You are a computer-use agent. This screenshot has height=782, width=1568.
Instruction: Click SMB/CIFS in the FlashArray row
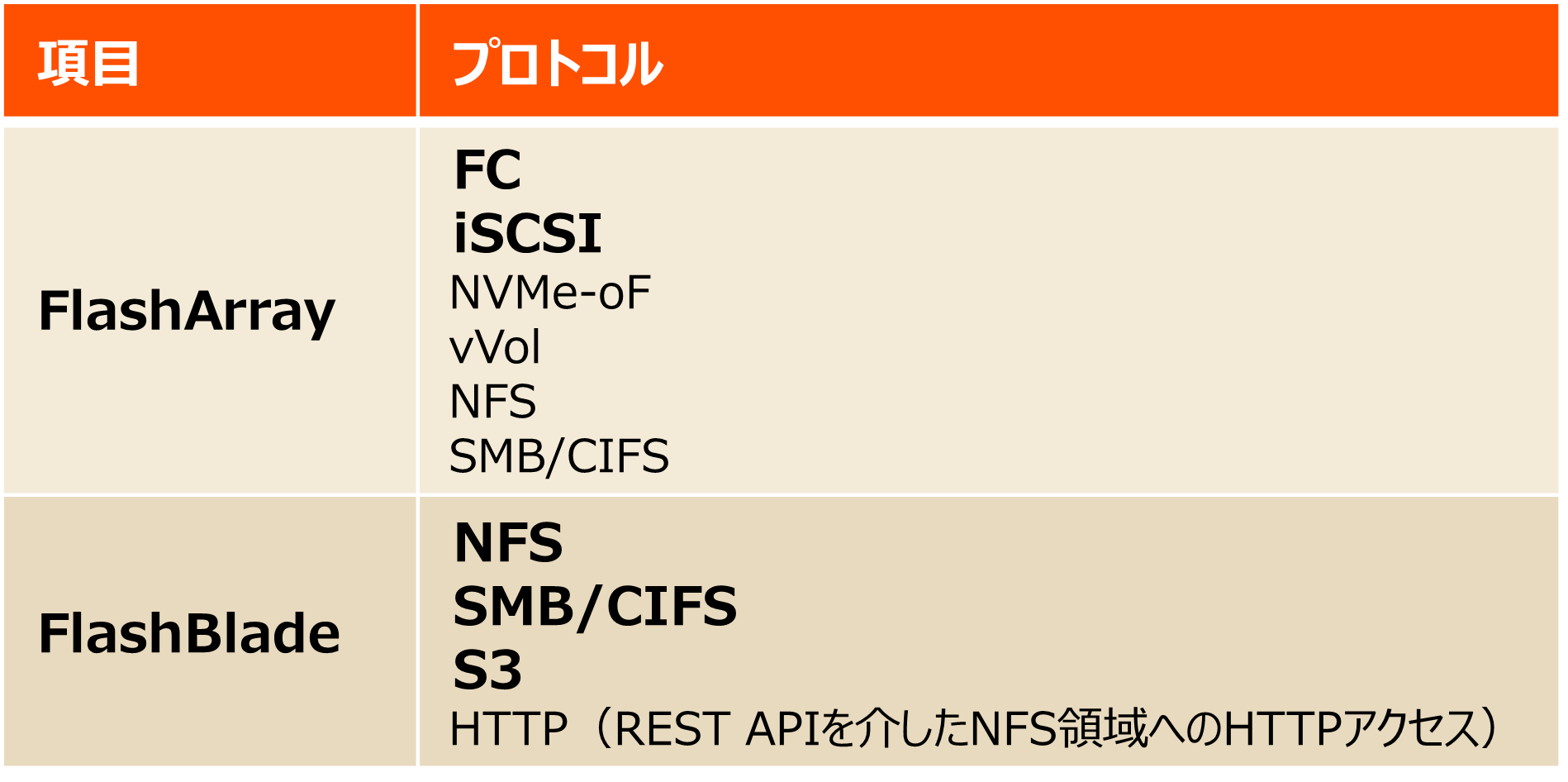[x=558, y=456]
